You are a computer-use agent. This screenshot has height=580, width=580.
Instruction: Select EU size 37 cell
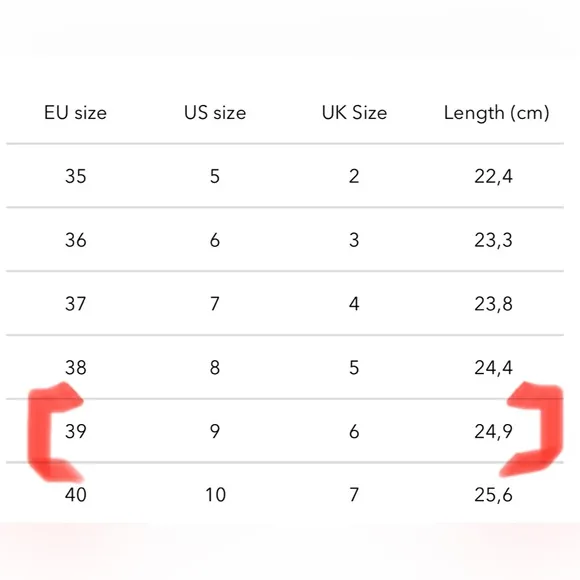coord(75,304)
